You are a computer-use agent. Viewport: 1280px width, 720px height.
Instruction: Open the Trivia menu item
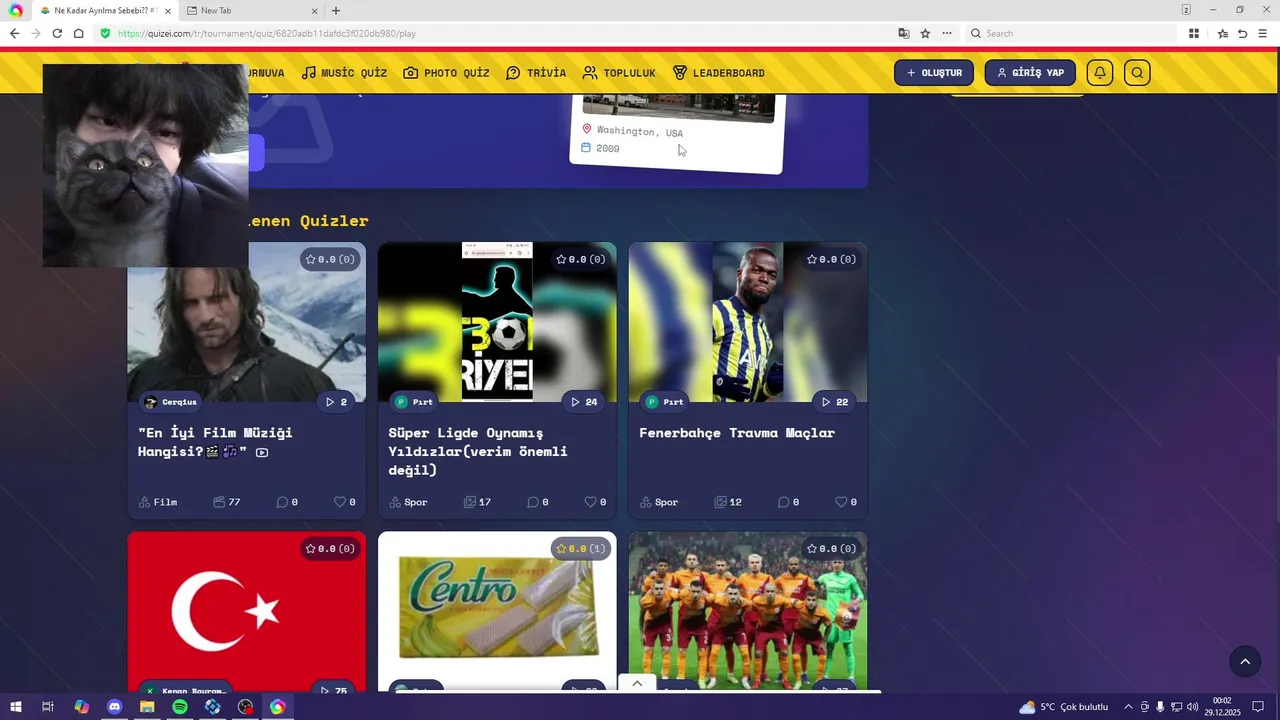[536, 73]
